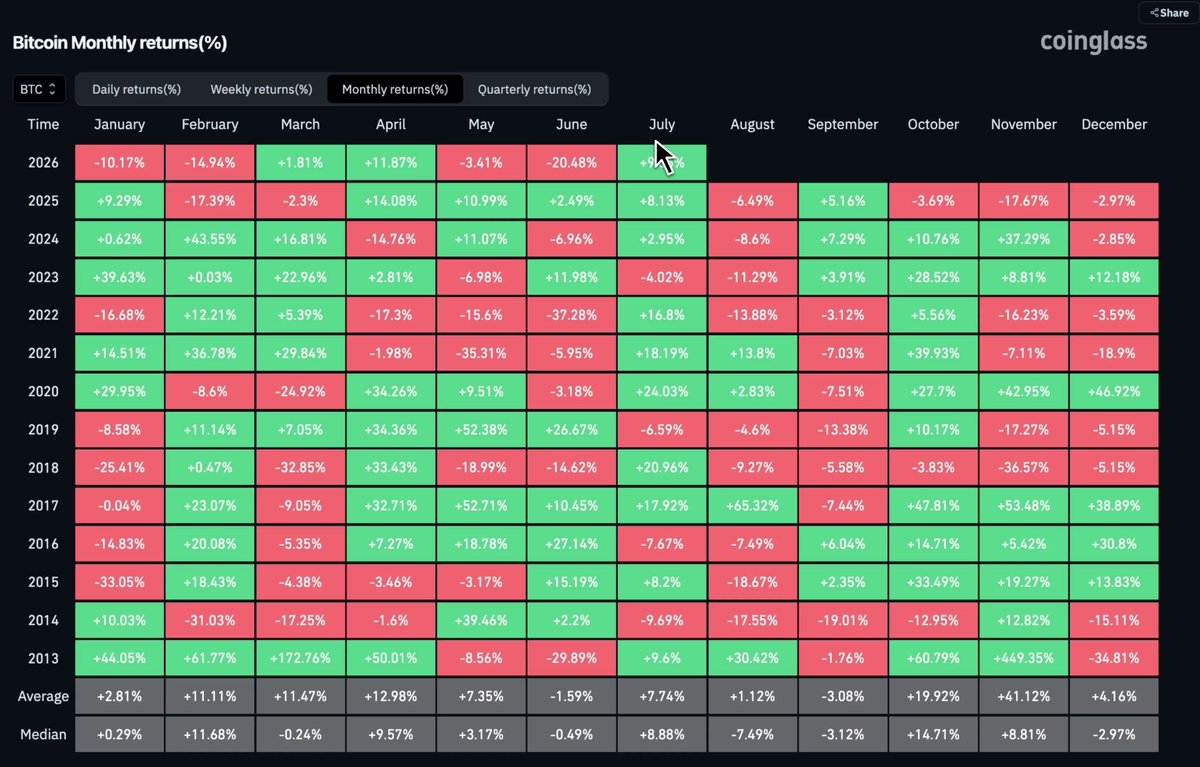Click the 2013 March +172.76% cell
Screen dimensions: 1200x767
[x=300, y=658]
